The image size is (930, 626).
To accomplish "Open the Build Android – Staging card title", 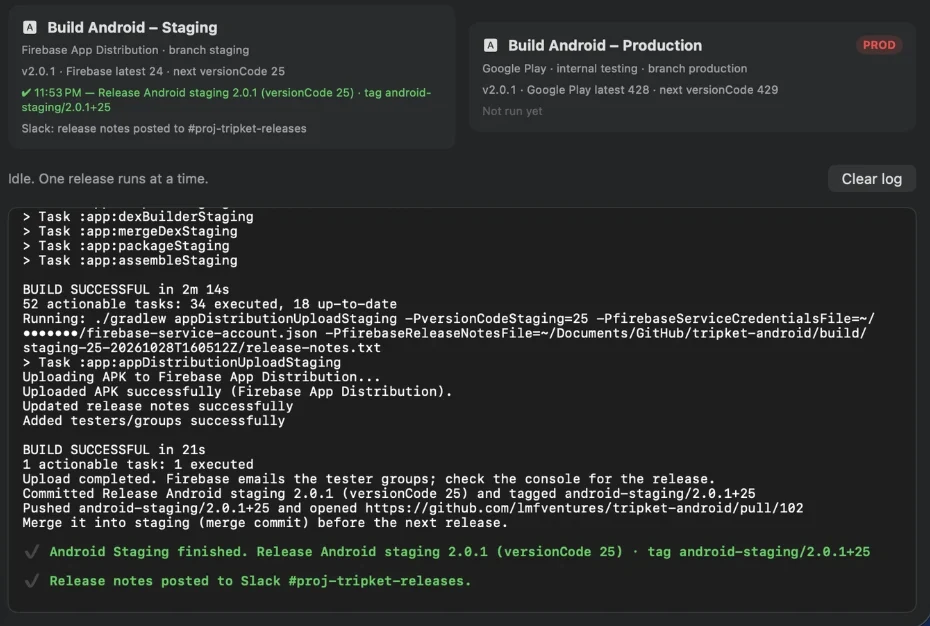I will click(x=132, y=27).
